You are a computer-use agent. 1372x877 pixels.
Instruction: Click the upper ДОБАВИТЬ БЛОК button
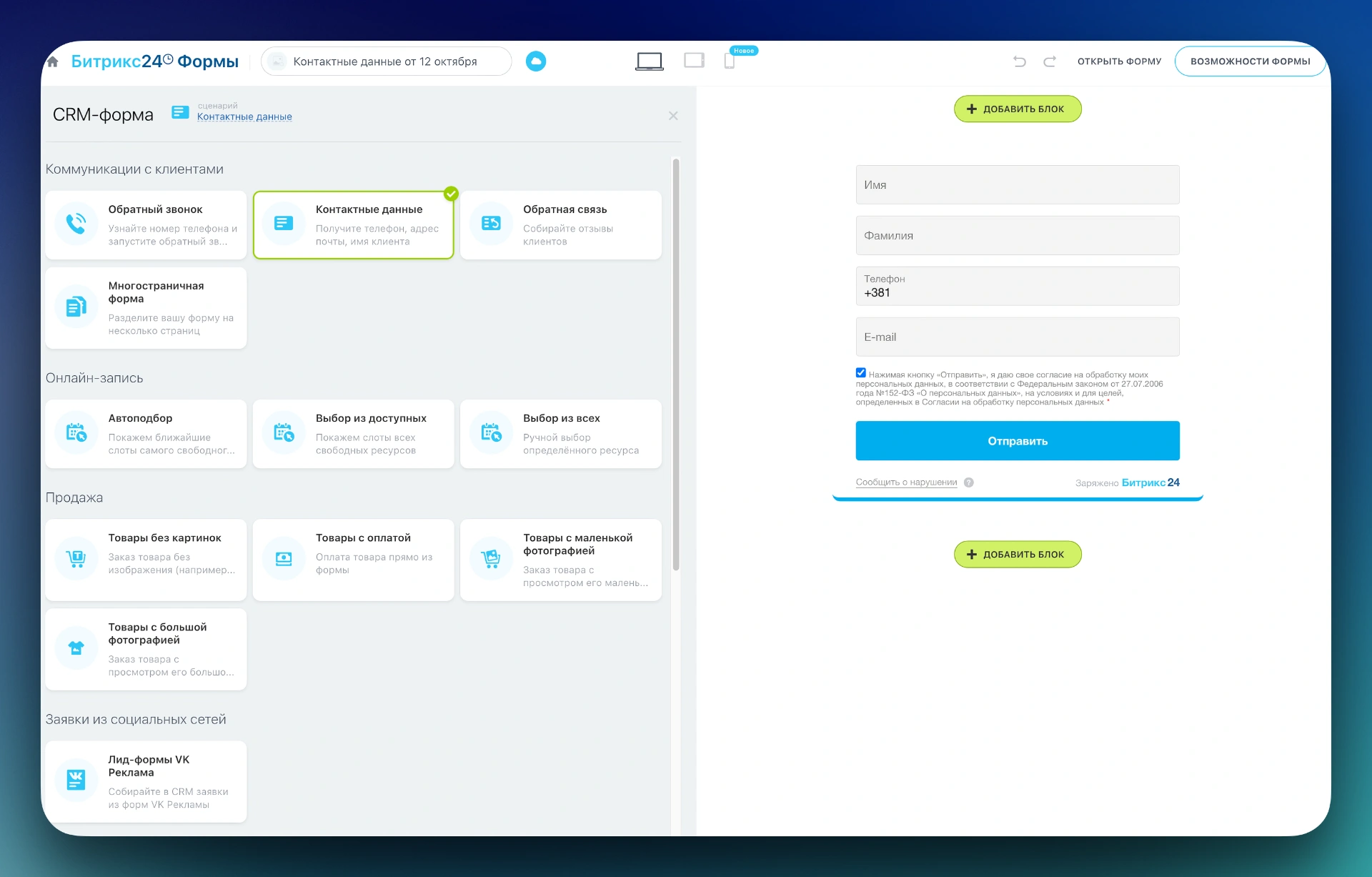pyautogui.click(x=1018, y=109)
